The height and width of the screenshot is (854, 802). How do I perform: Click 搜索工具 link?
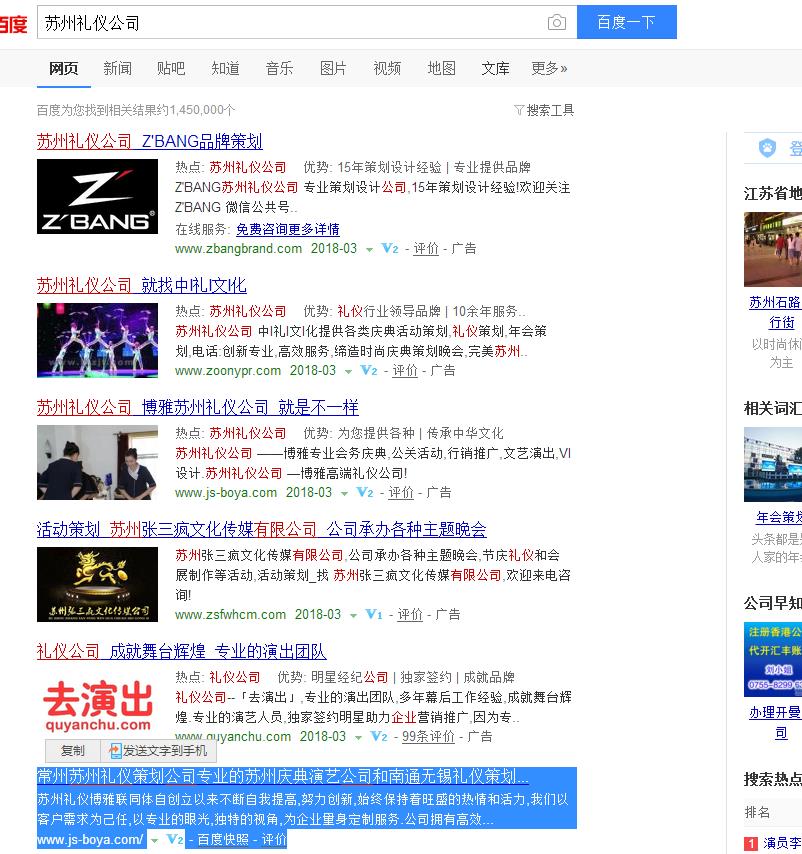(550, 111)
